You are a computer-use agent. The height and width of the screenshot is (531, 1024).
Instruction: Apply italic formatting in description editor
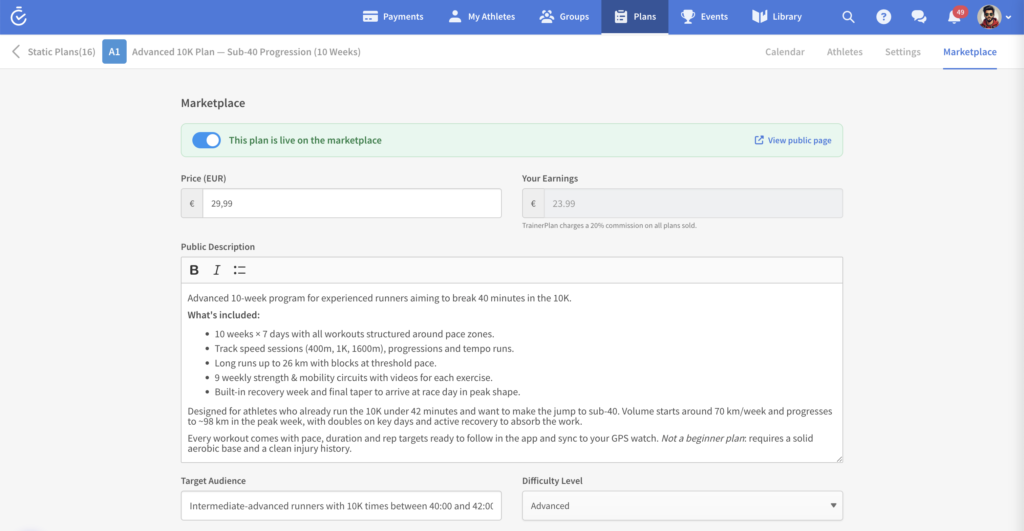tap(216, 270)
